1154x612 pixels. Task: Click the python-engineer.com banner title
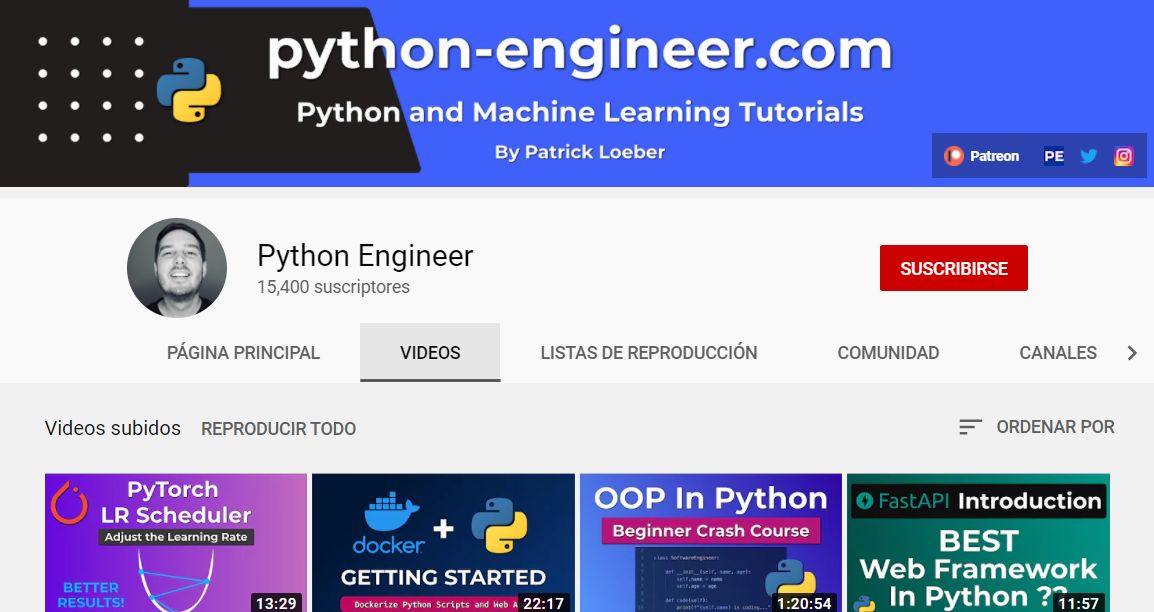579,51
